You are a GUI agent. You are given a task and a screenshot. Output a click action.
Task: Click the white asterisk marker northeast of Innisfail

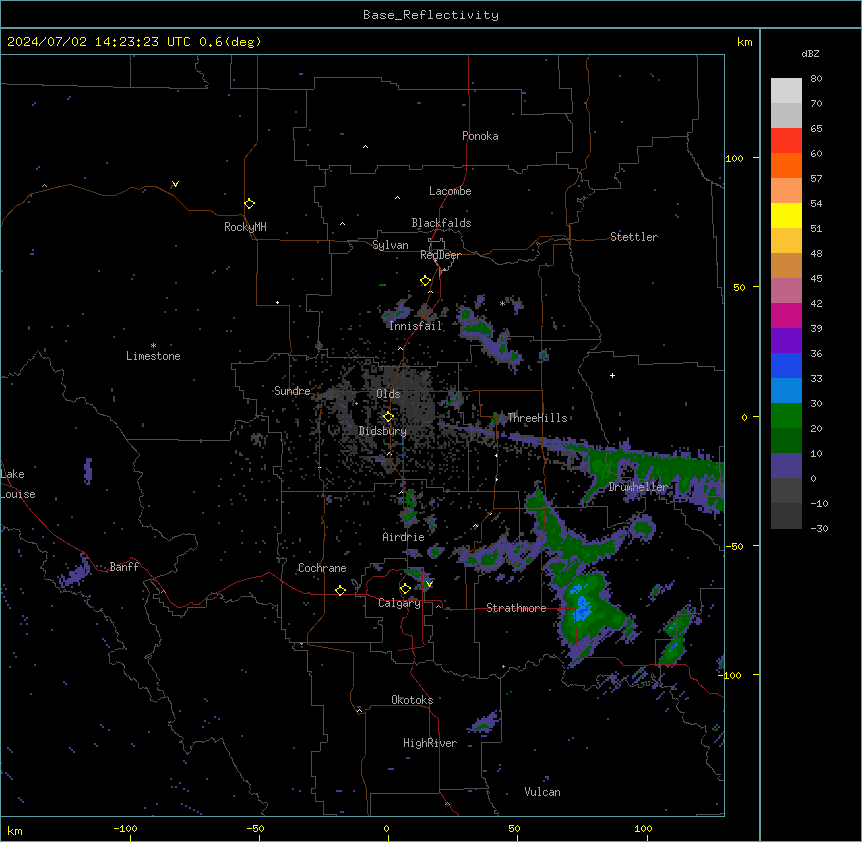point(502,303)
